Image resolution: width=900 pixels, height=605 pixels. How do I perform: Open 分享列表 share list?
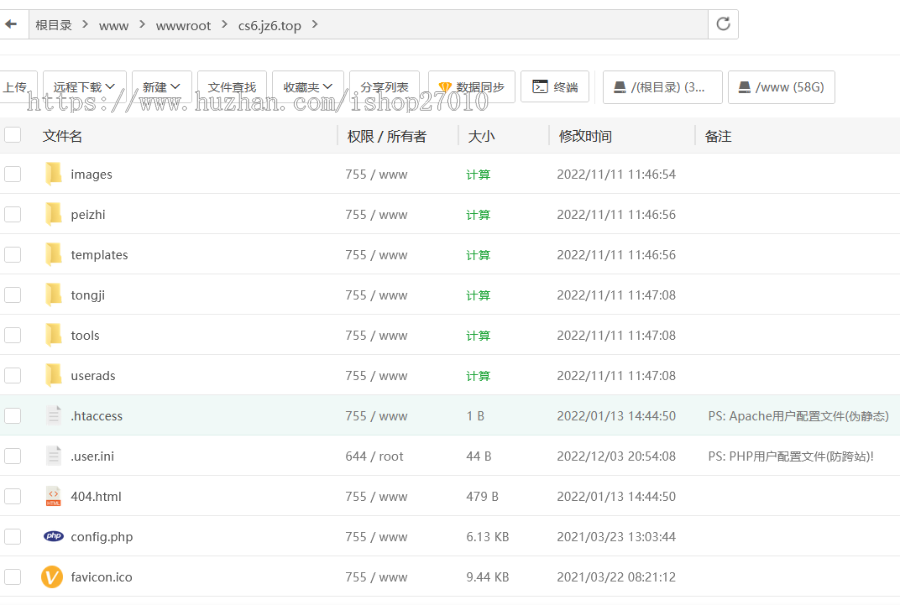(x=384, y=87)
